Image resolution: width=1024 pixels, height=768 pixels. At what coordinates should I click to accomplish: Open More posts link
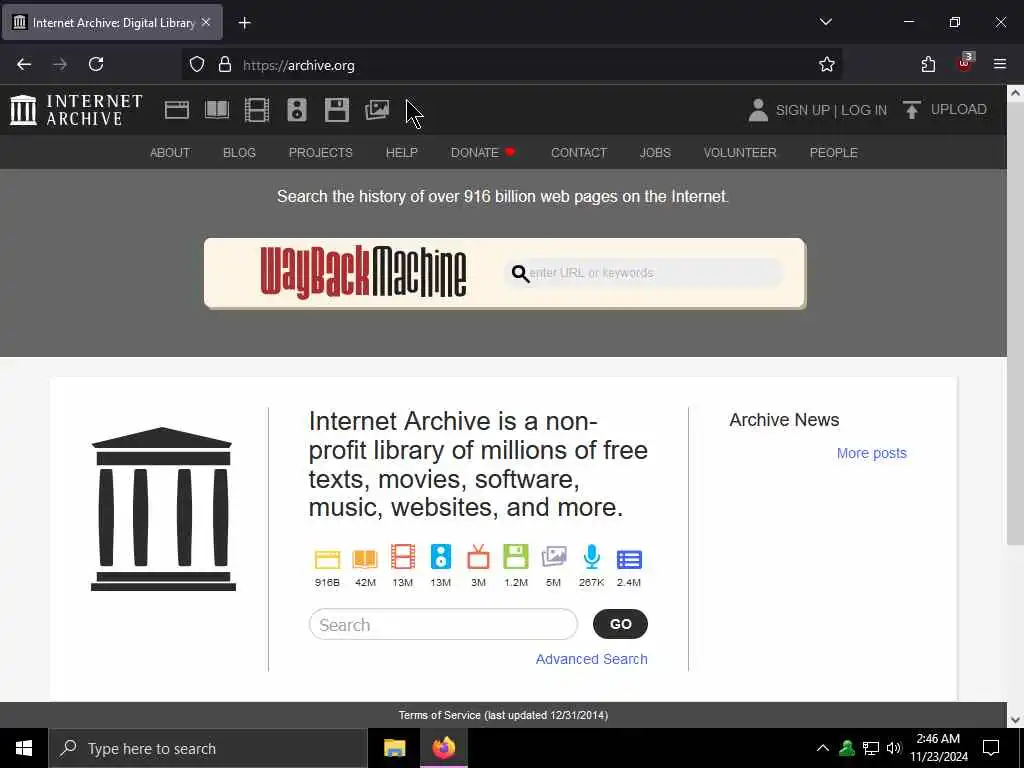tap(871, 453)
